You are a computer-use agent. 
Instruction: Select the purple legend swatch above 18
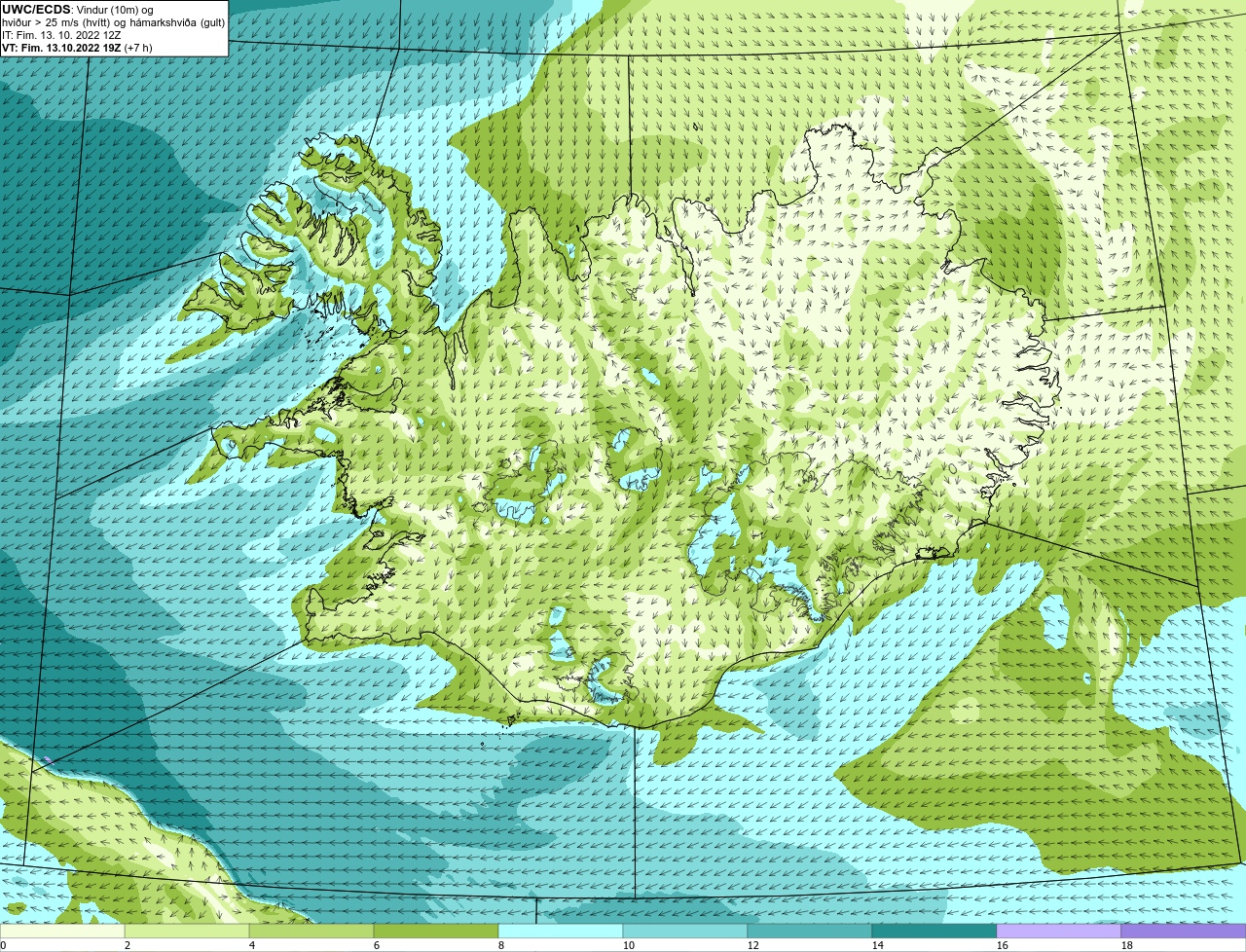[x=1184, y=932]
